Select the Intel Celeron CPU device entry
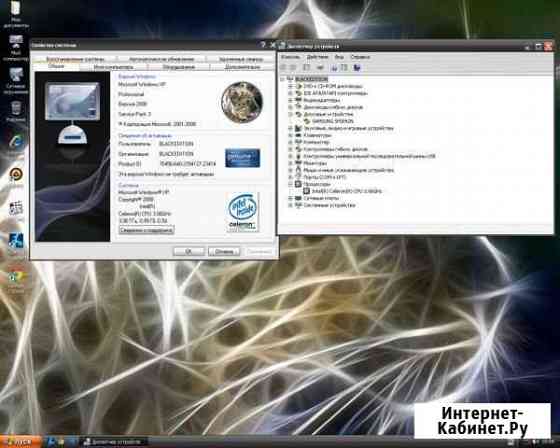The height and width of the screenshot is (448, 560). coord(342,191)
